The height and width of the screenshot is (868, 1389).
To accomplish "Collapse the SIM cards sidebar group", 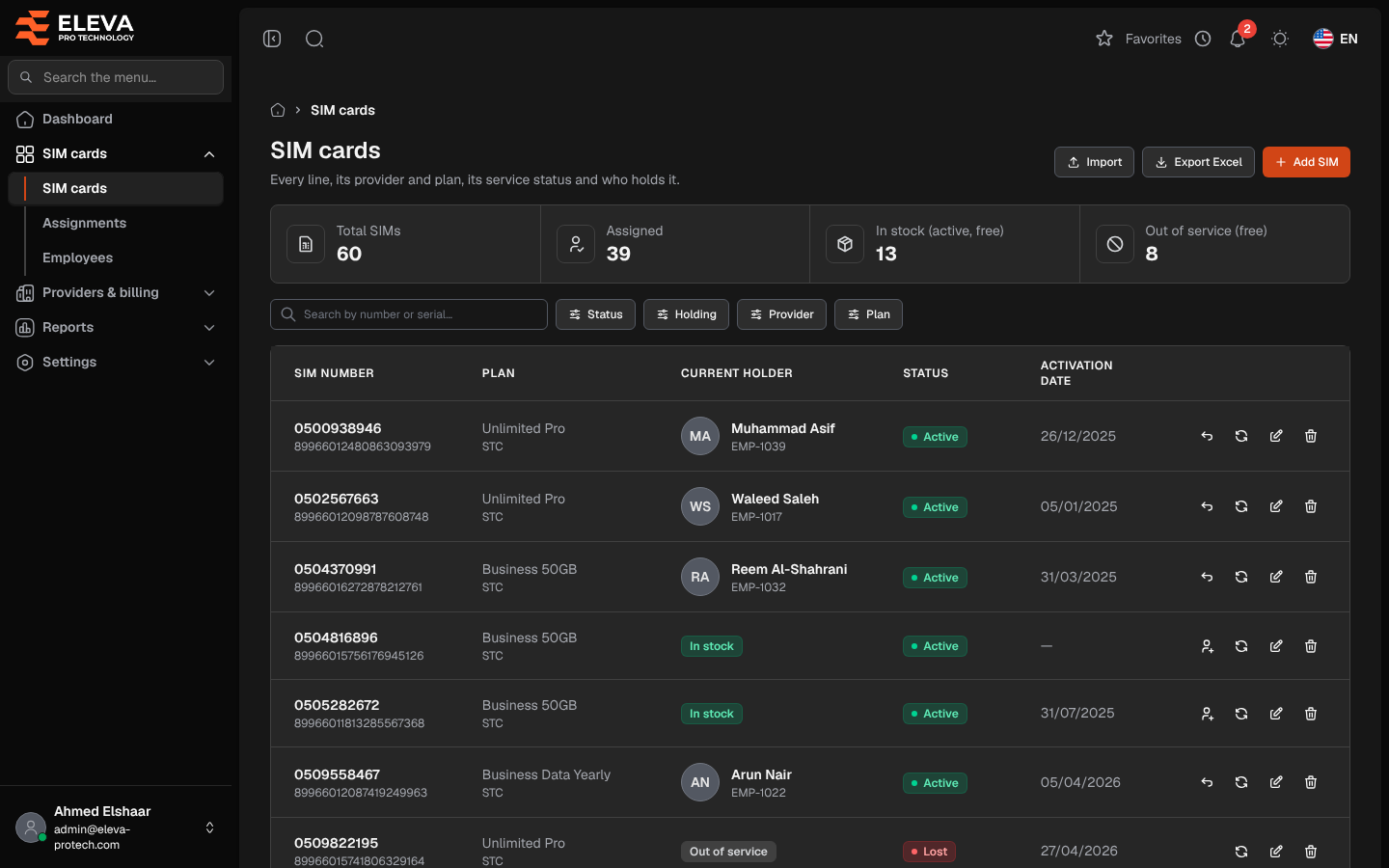I will 116,153.
